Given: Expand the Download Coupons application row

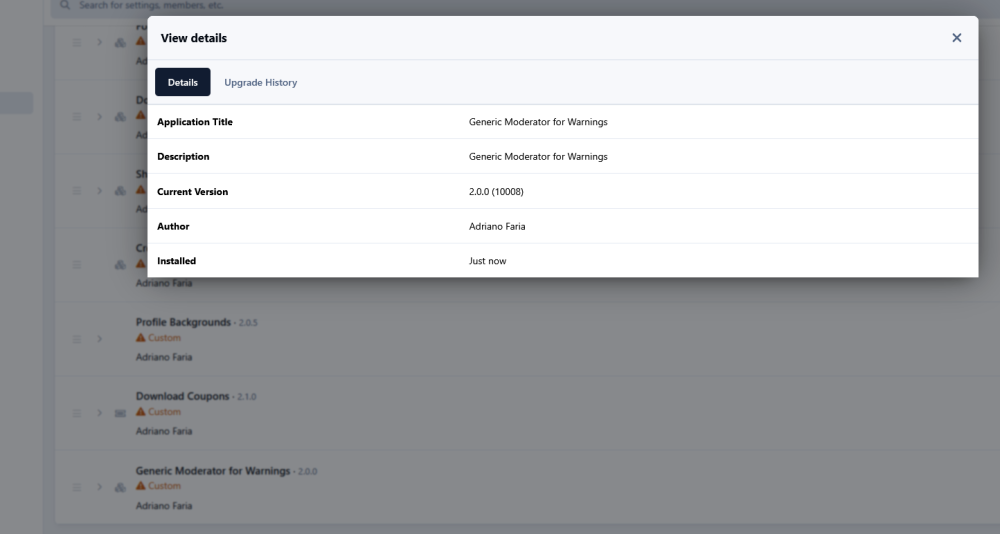Looking at the screenshot, I should pos(99,413).
